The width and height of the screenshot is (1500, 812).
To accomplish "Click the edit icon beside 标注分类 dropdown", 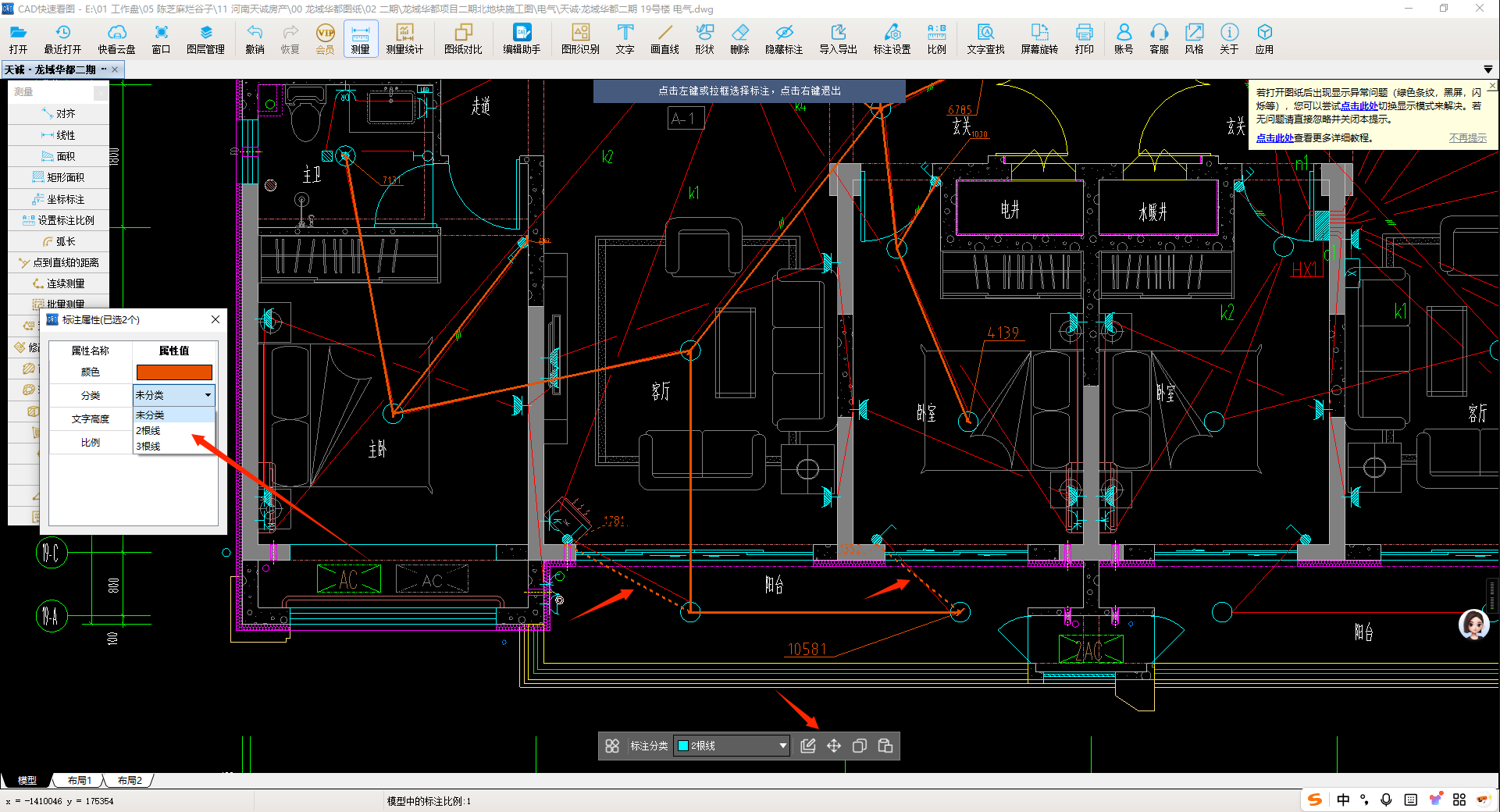I will coord(808,746).
